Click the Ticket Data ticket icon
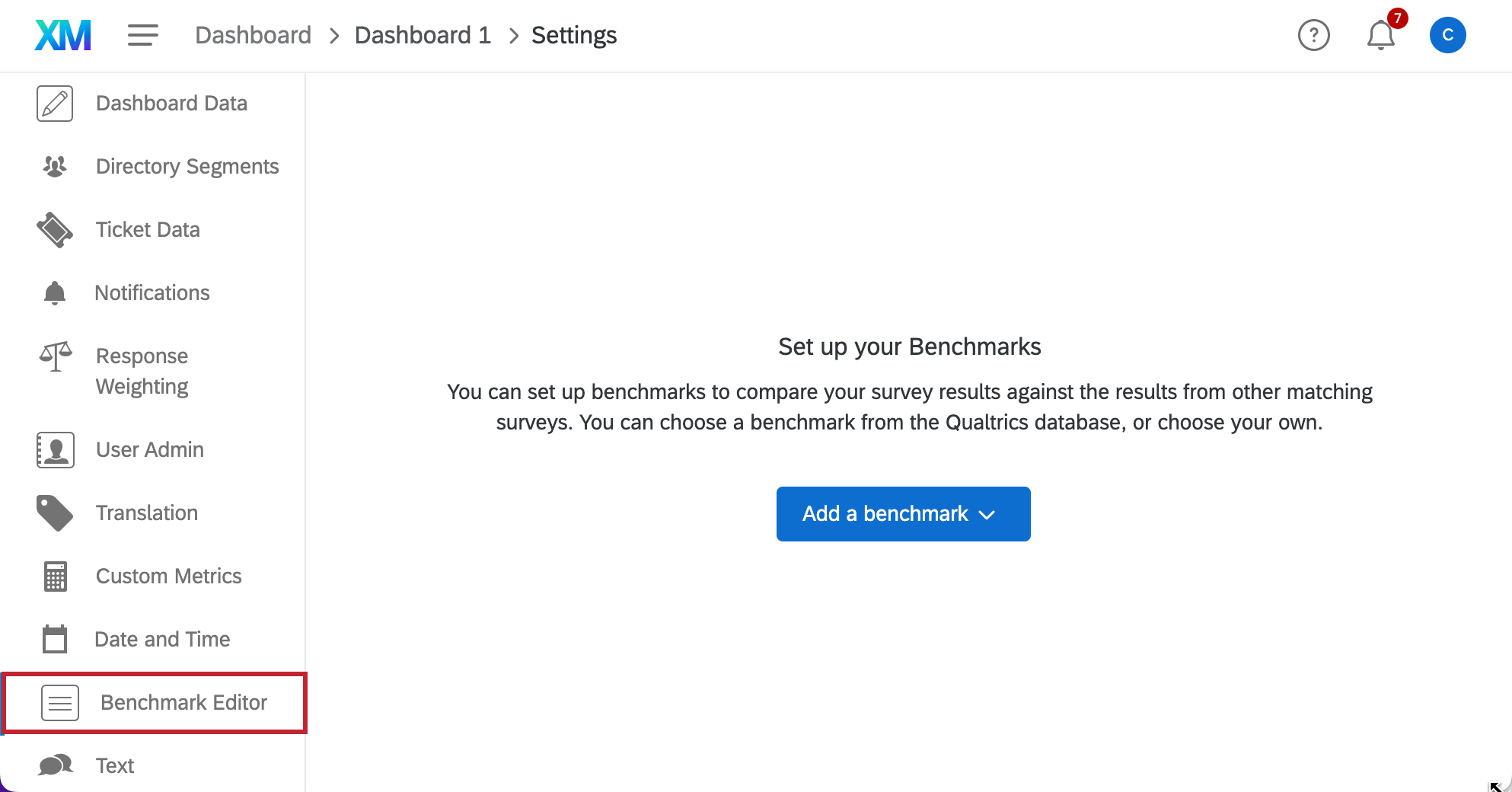This screenshot has width=1512, height=792. pyautogui.click(x=55, y=230)
